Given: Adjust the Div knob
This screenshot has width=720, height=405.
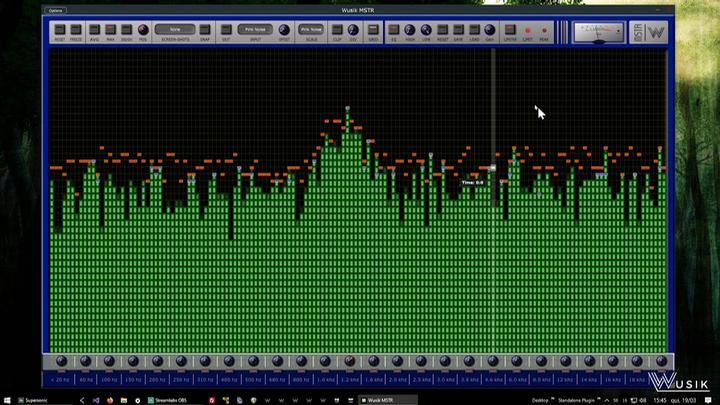Looking at the screenshot, I should click(x=353, y=30).
